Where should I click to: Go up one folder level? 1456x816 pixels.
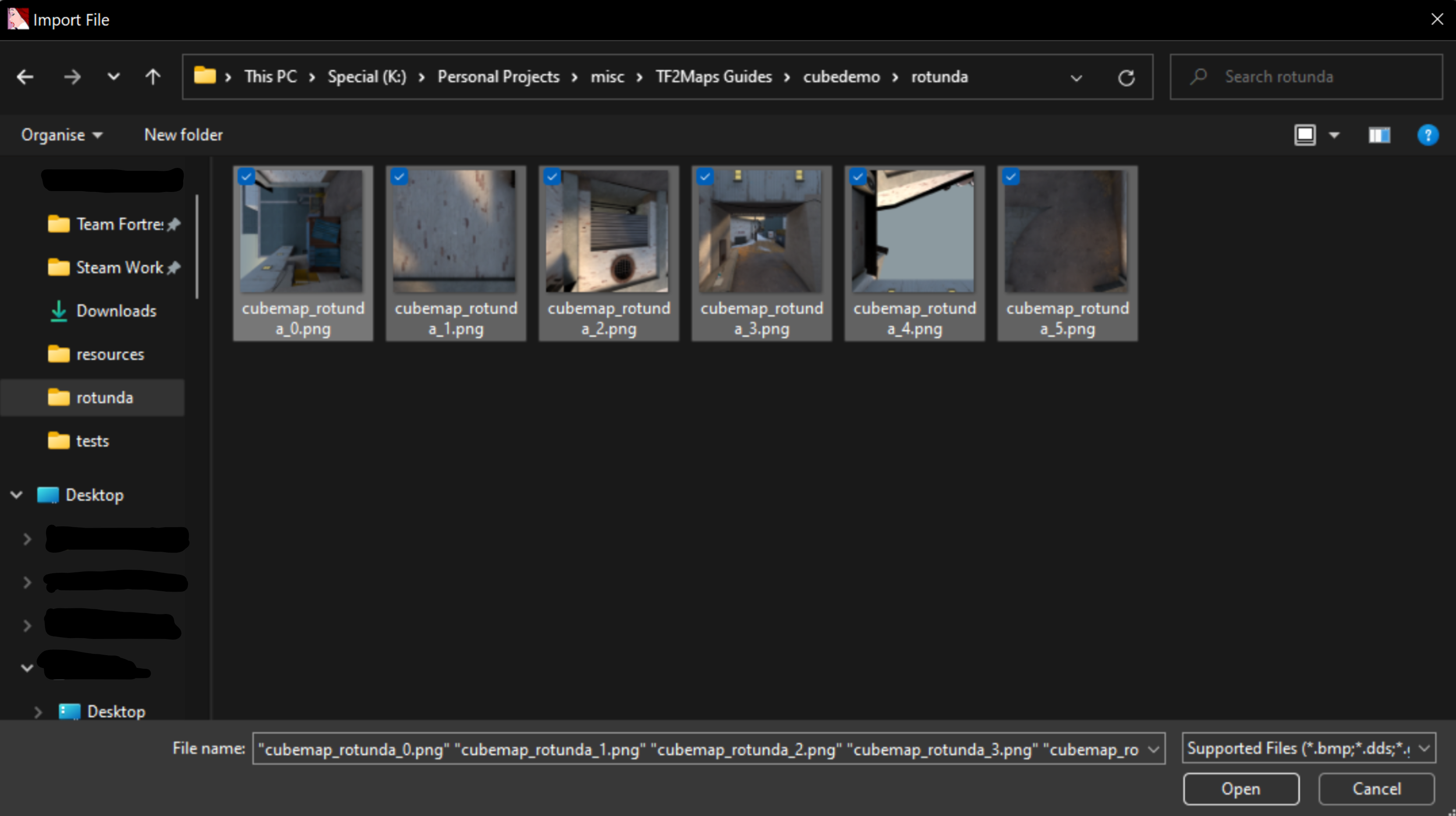click(152, 77)
